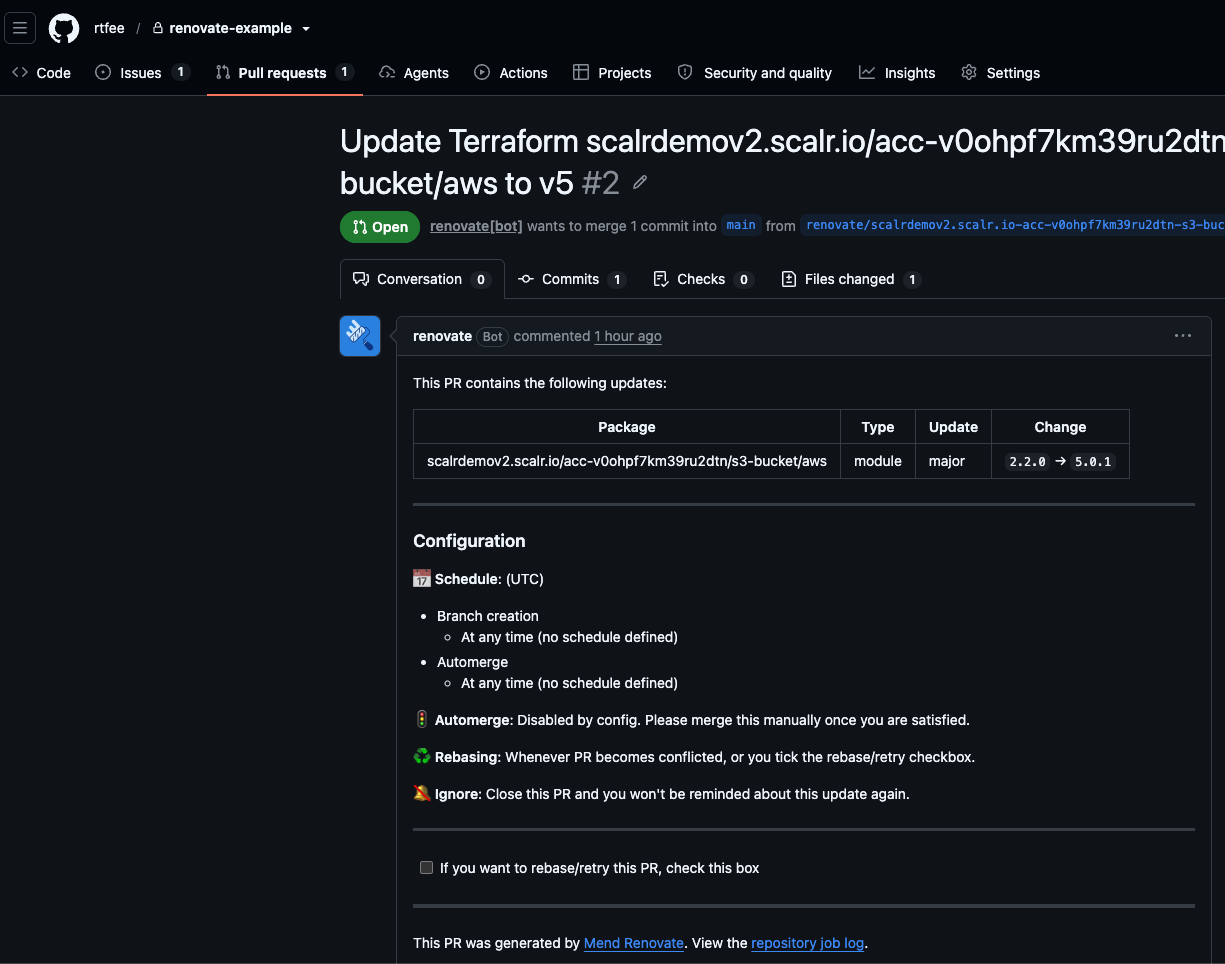The image size is (1225, 964).
Task: Edit the pull request title with the pencil icon
Action: (640, 183)
